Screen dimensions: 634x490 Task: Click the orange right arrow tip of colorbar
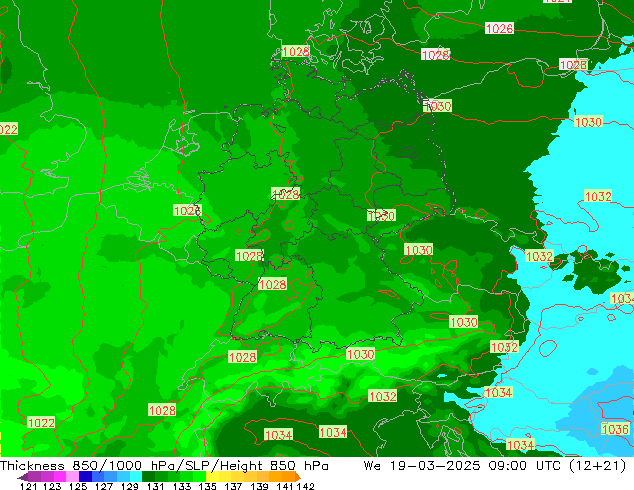(298, 477)
